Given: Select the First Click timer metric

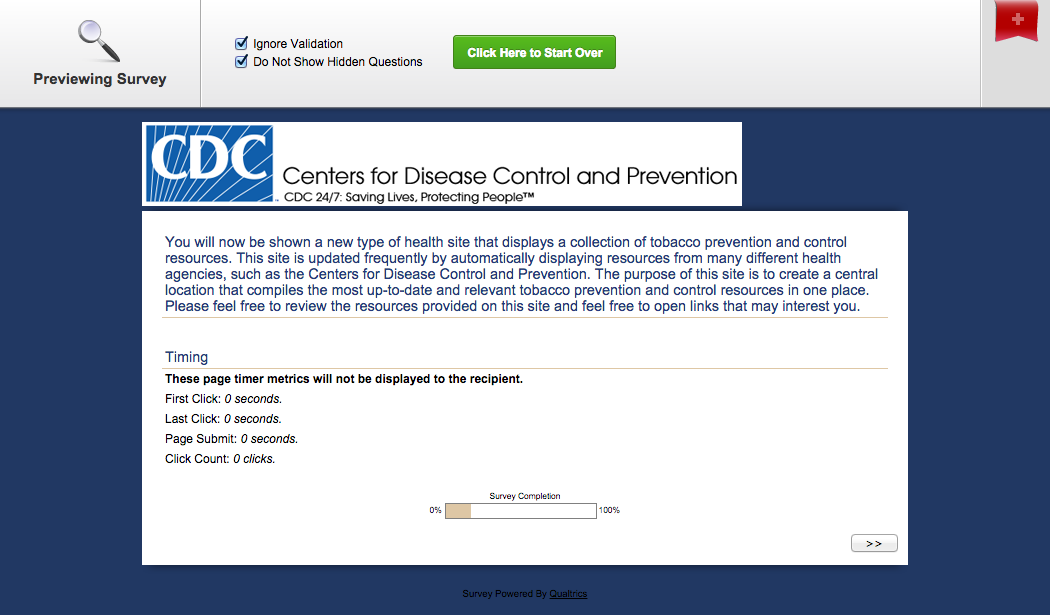Looking at the screenshot, I should pos(223,399).
